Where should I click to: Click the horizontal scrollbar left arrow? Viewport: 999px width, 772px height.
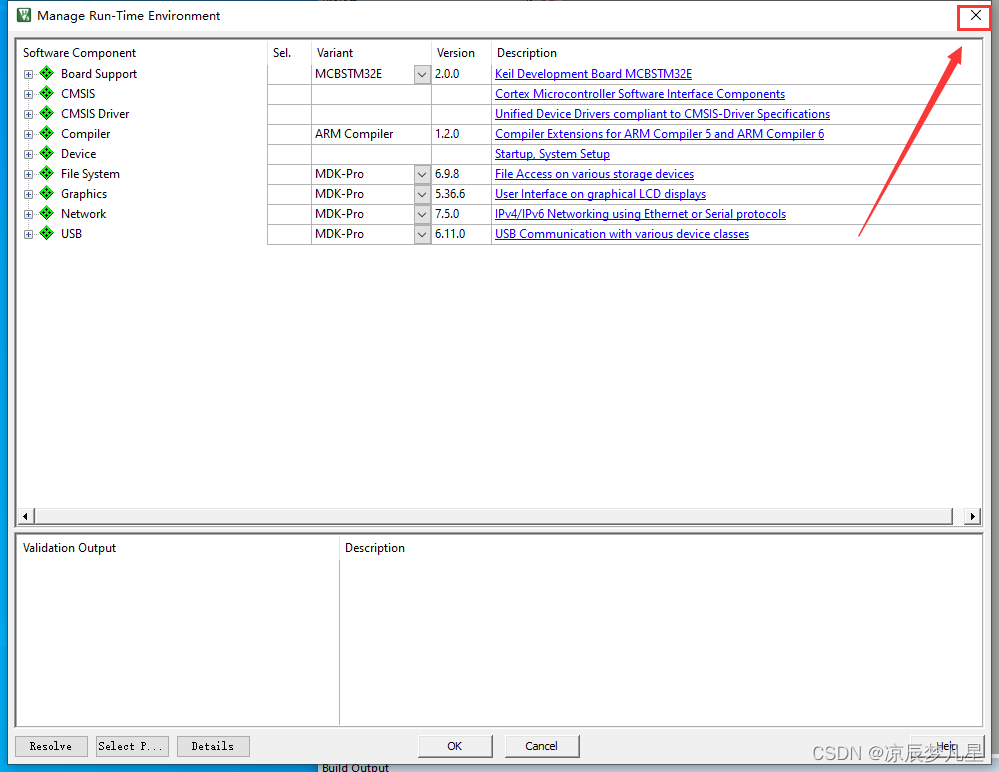(x=25, y=516)
